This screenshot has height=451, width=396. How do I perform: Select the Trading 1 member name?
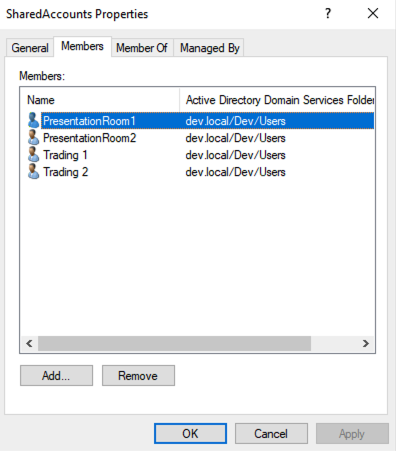click(x=65, y=155)
